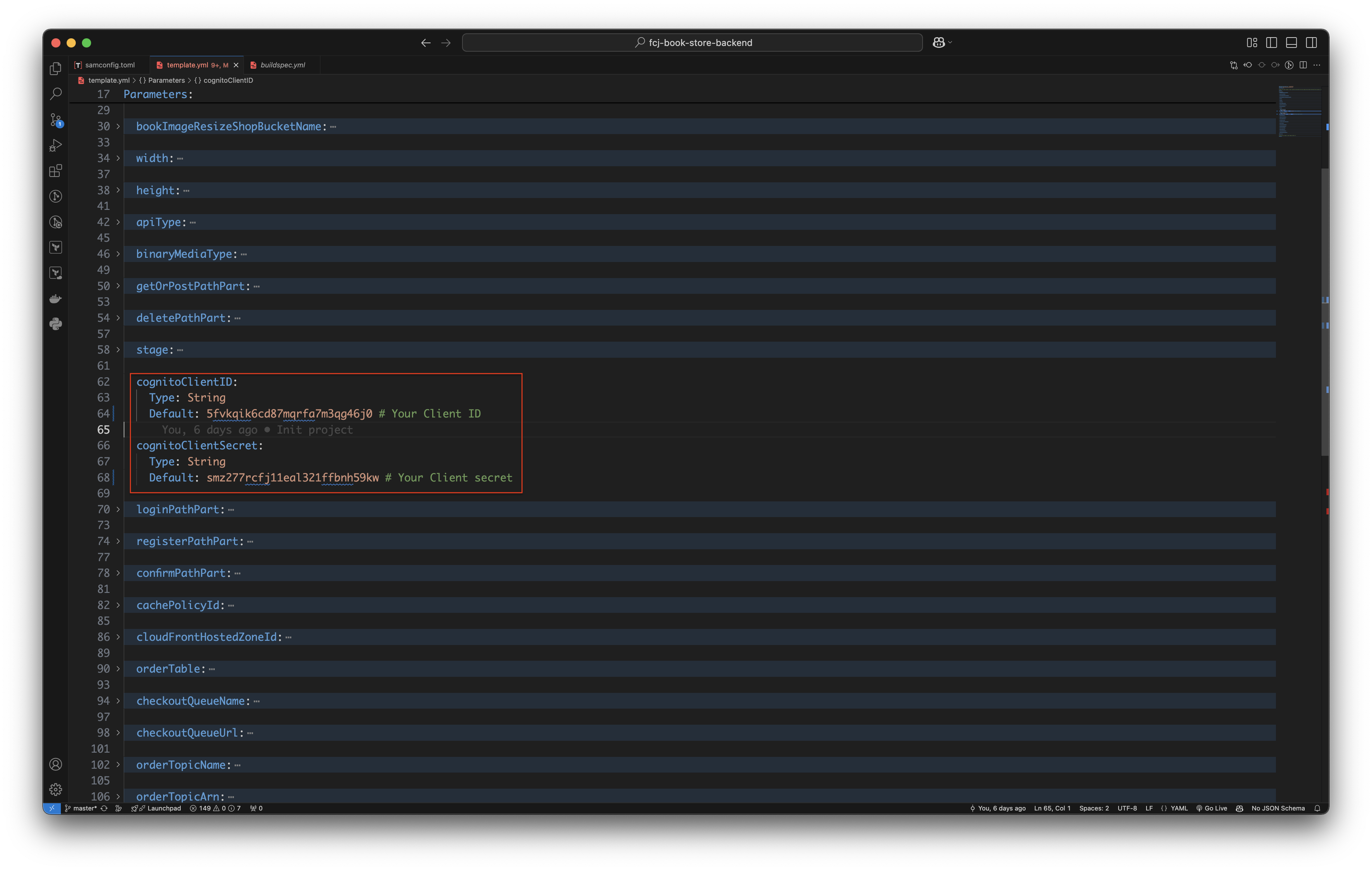
Task: Click the errors and warnings count
Action: (x=216, y=808)
